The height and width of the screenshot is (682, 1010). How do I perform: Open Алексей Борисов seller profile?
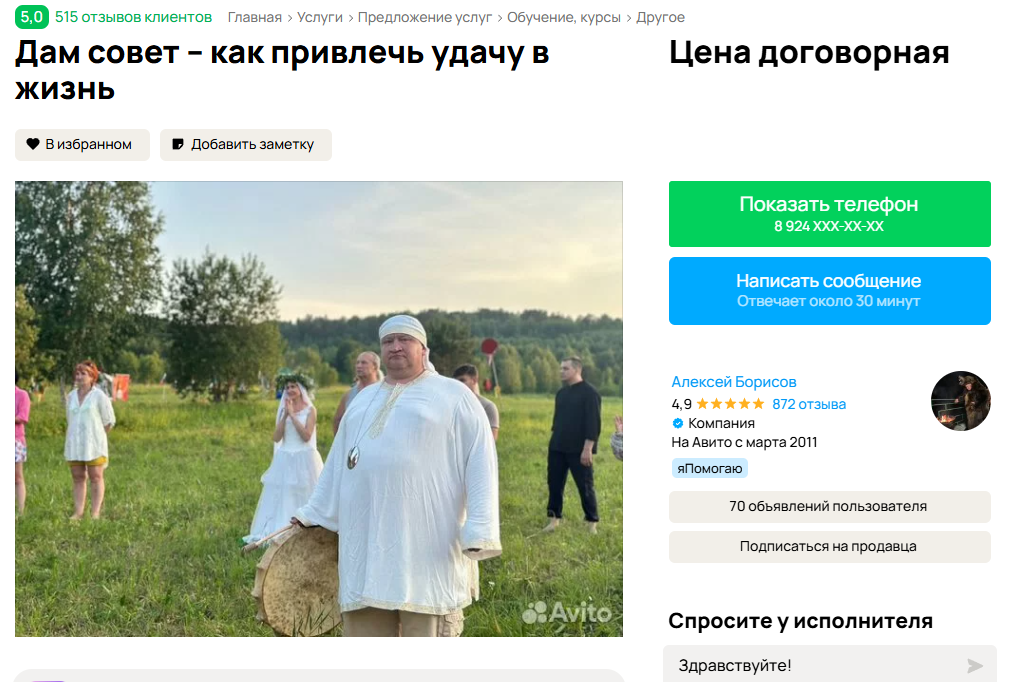click(x=734, y=382)
